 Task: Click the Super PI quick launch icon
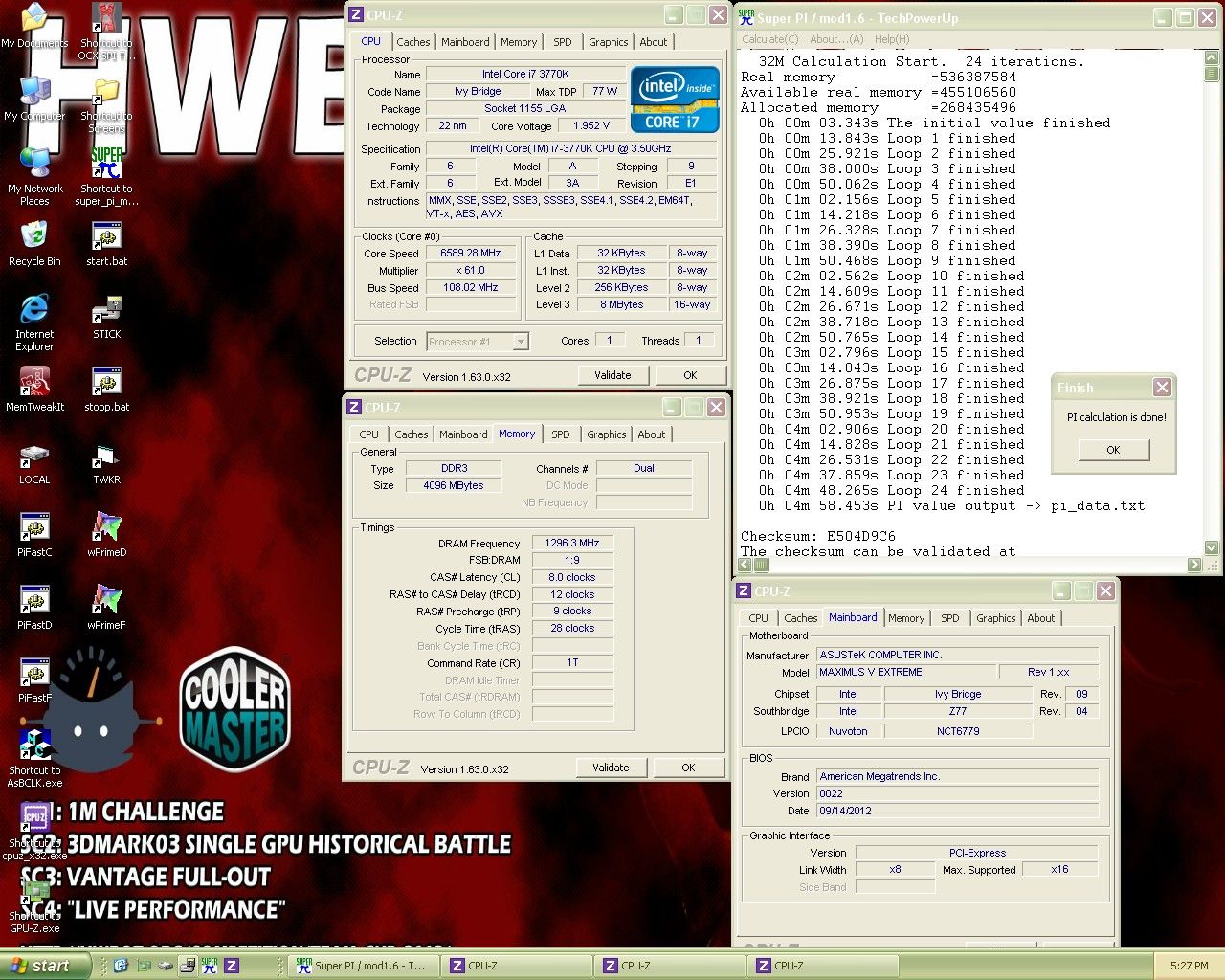pos(210,966)
